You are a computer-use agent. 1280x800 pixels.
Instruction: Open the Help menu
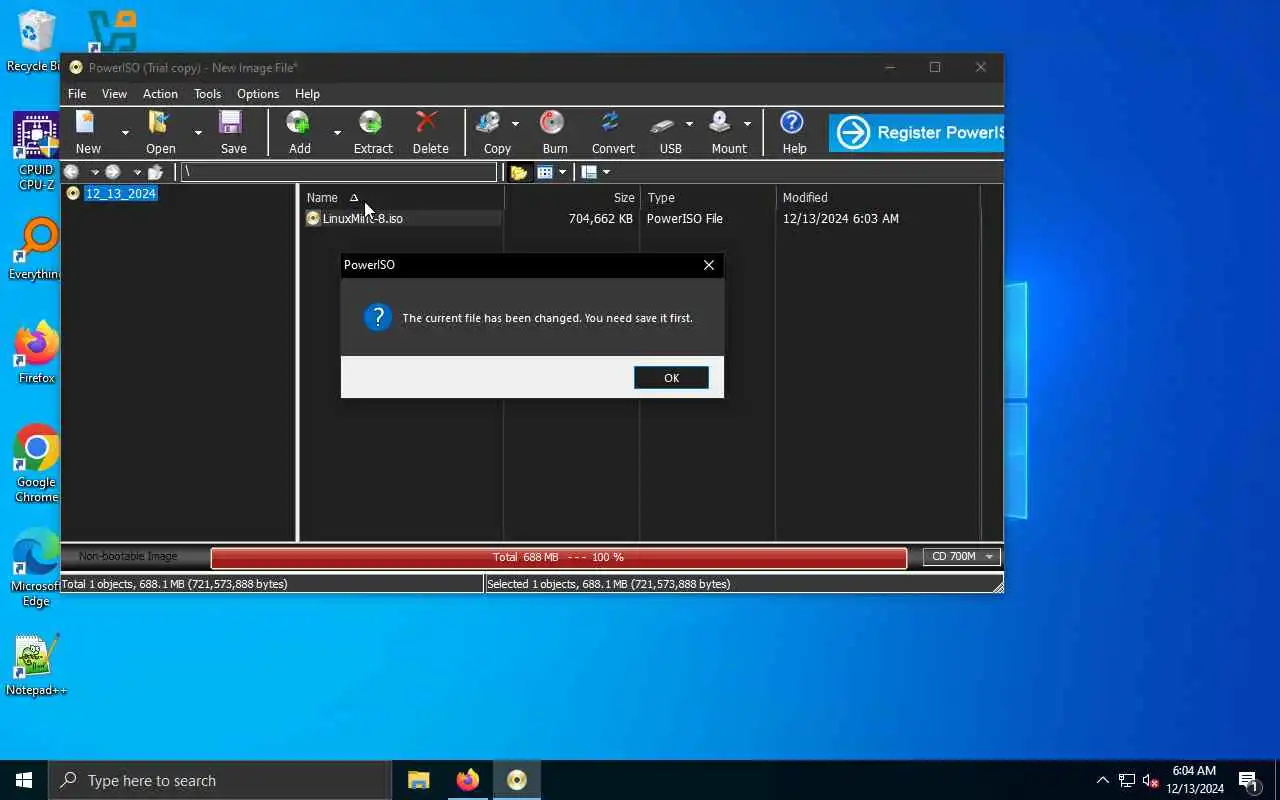pyautogui.click(x=307, y=94)
